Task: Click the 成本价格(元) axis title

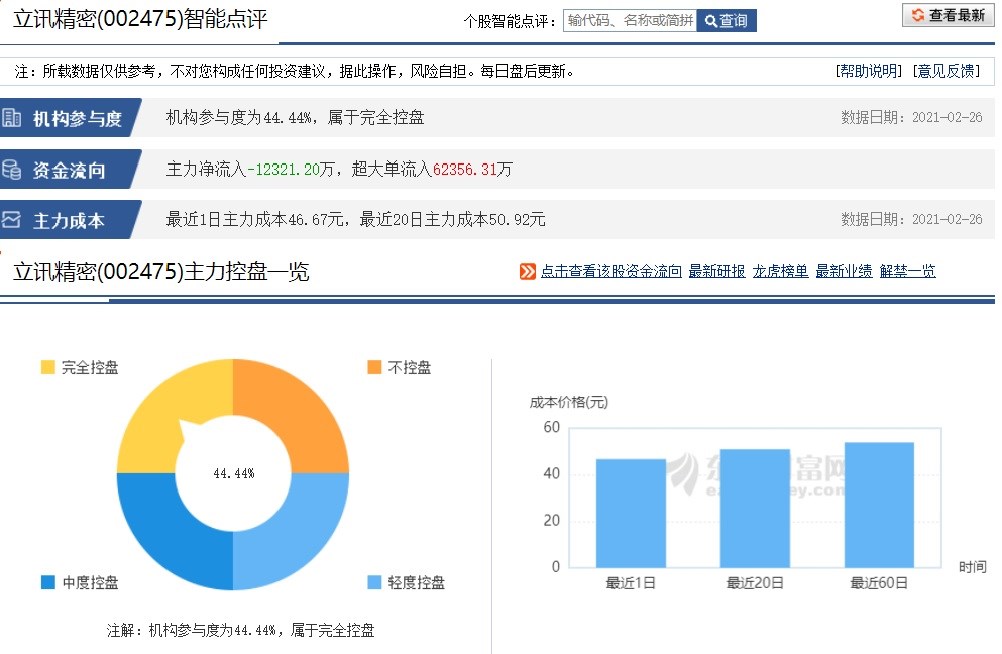Action: point(569,402)
